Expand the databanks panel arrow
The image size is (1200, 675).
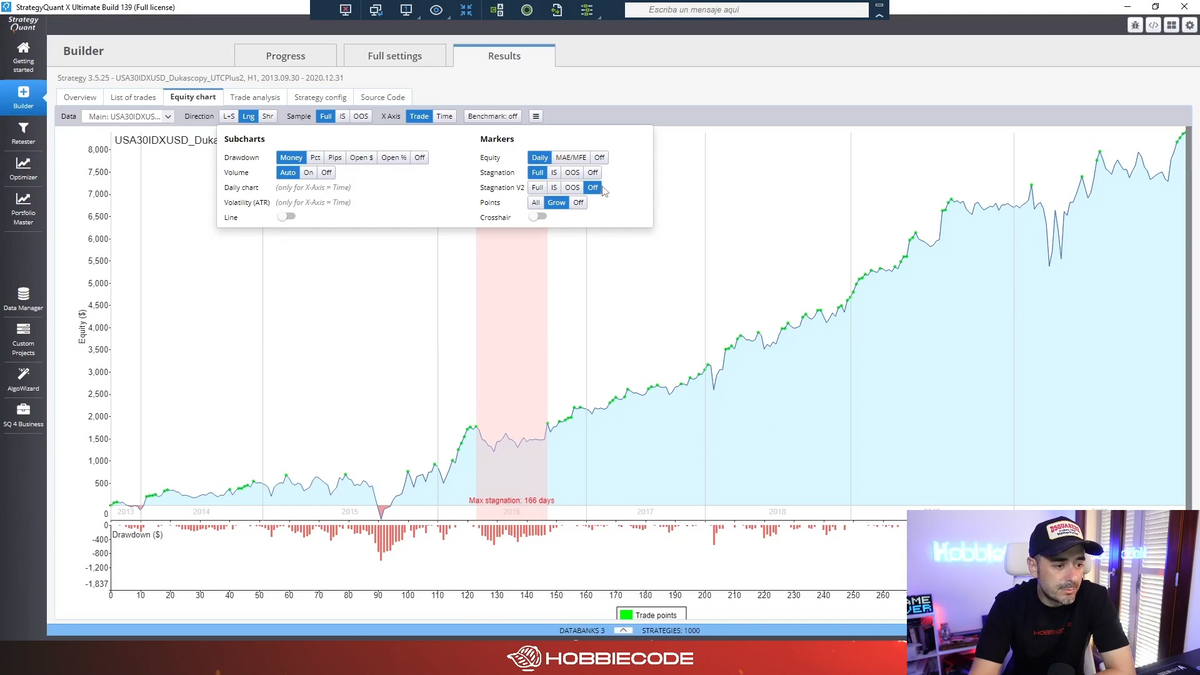point(622,630)
